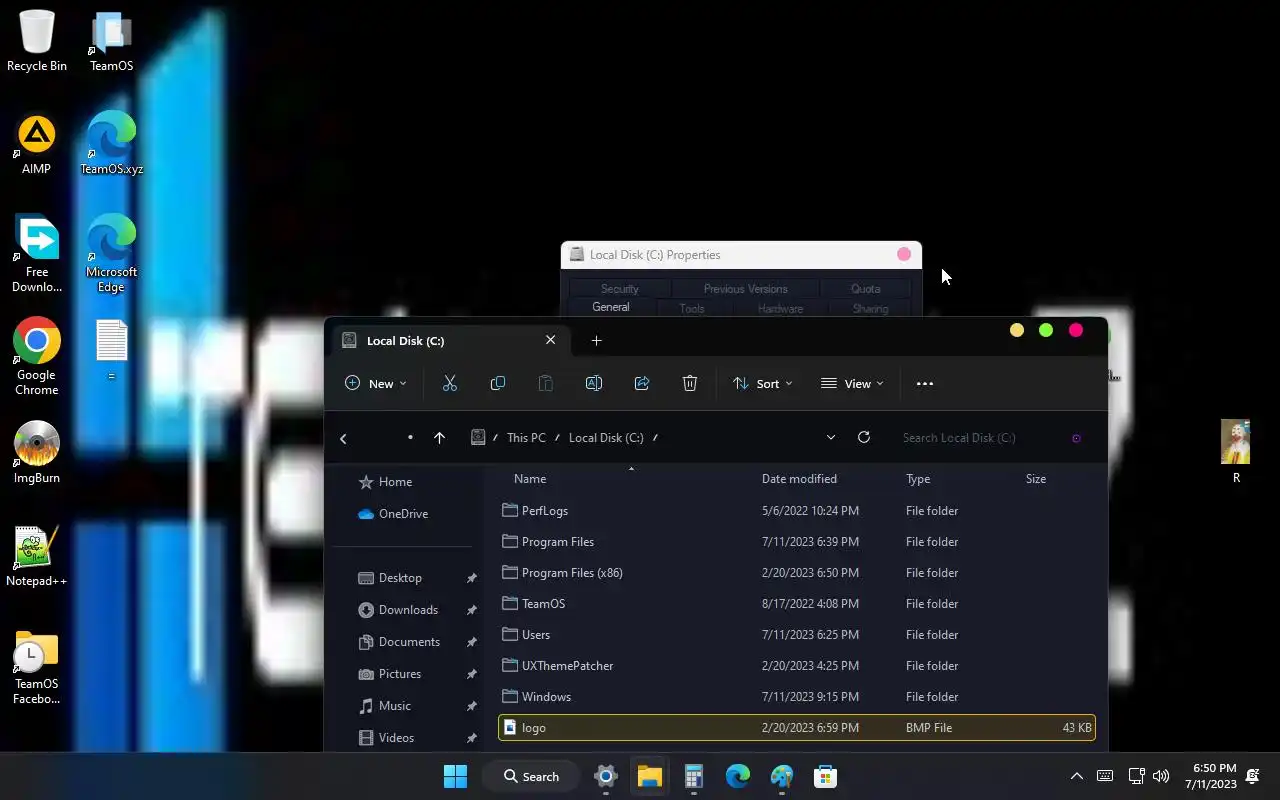Select the ImgBurn desktop shortcut
The width and height of the screenshot is (1280, 800).
(37, 453)
